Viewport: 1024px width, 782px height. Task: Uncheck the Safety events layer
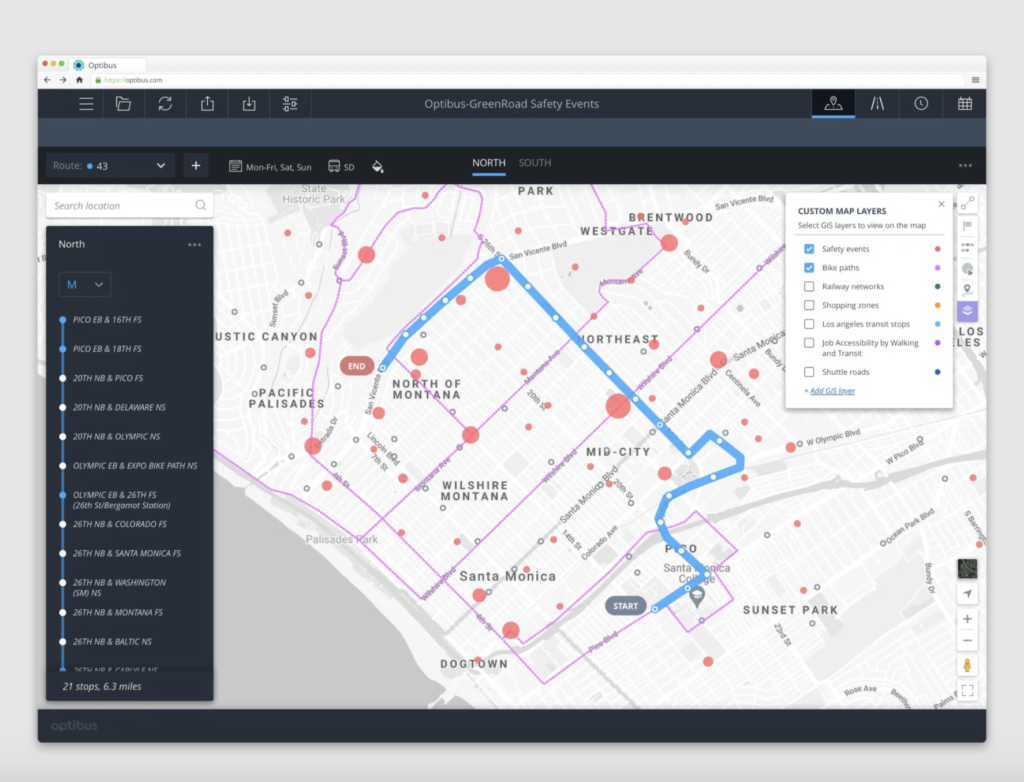[x=809, y=249]
